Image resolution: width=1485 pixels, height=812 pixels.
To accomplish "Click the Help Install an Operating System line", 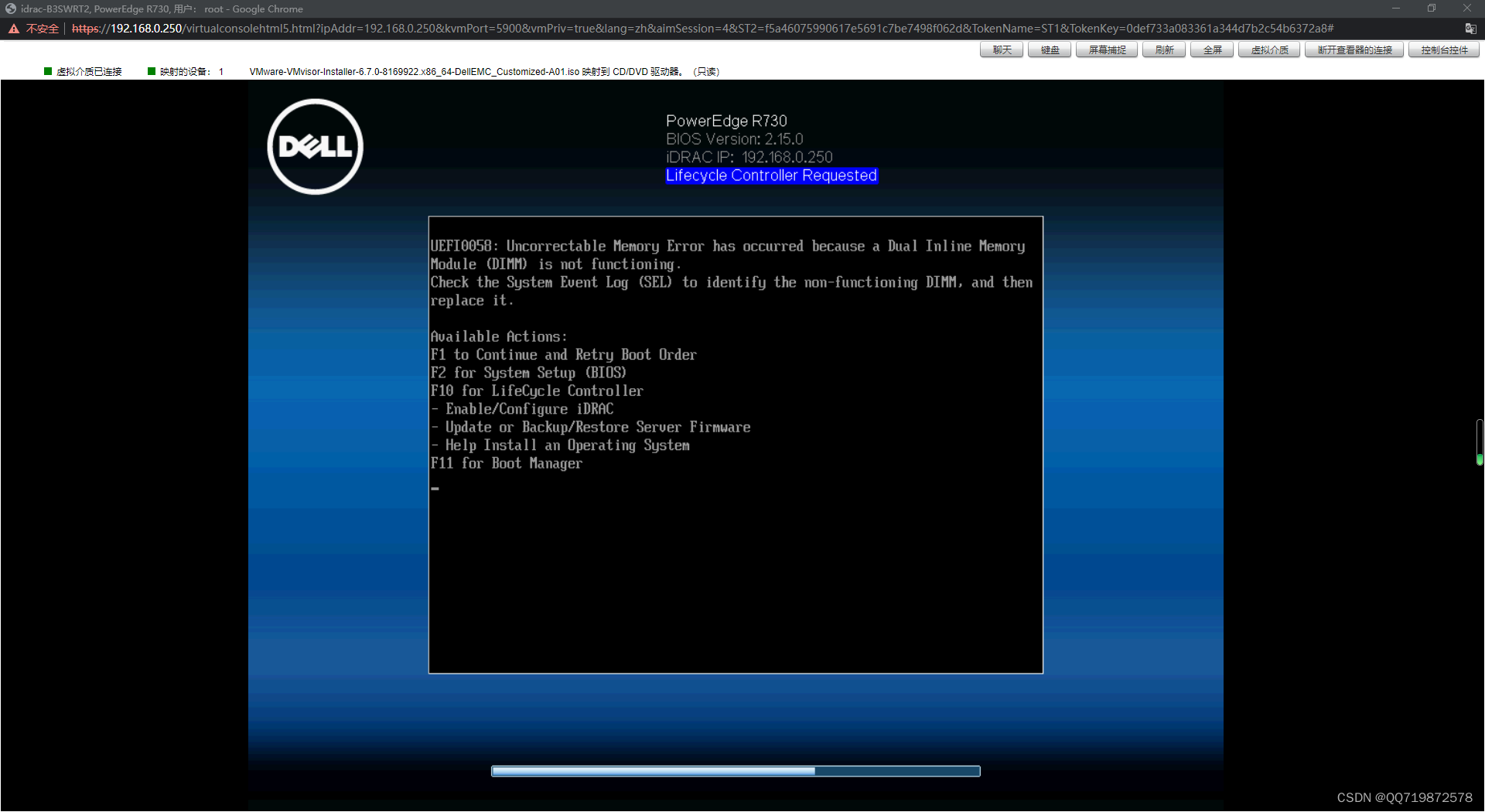I will [x=560, y=445].
